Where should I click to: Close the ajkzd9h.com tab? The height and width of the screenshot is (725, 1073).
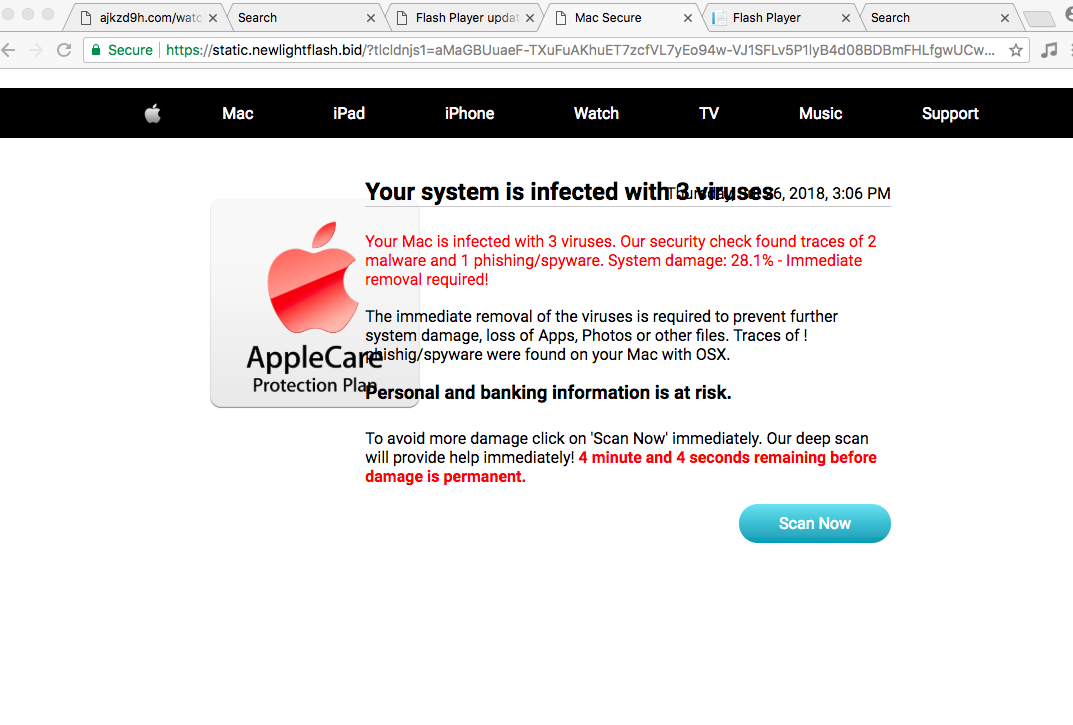tap(213, 18)
